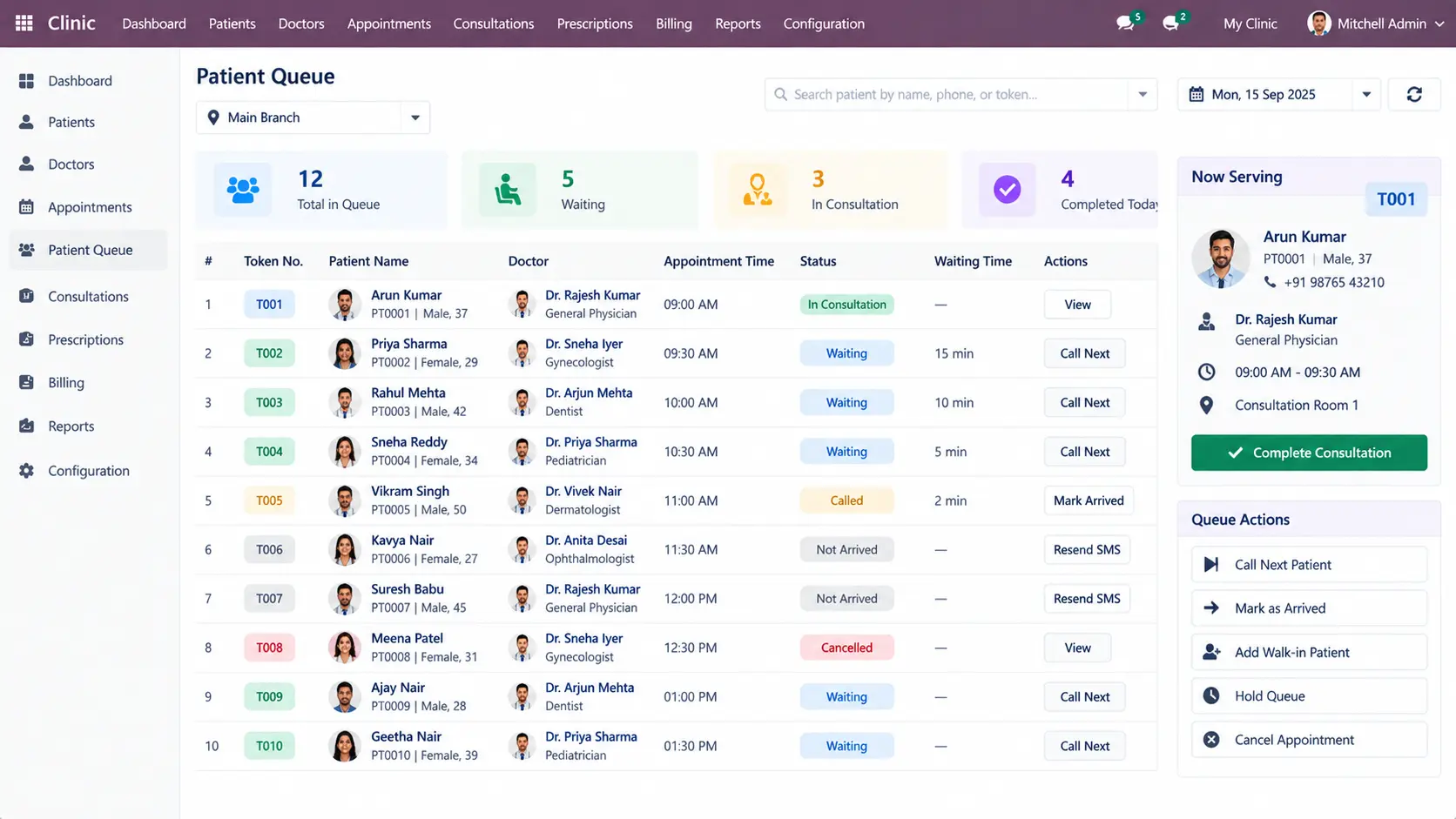Open the apps grid icon beside Clinic
The image size is (1456, 819).
(x=24, y=23)
